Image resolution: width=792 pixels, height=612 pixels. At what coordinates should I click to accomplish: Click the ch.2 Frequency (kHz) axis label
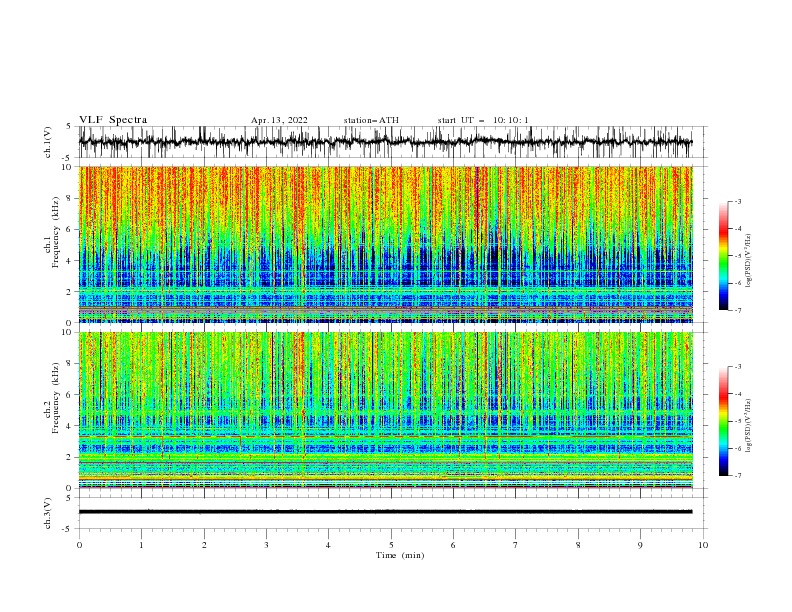(53, 410)
